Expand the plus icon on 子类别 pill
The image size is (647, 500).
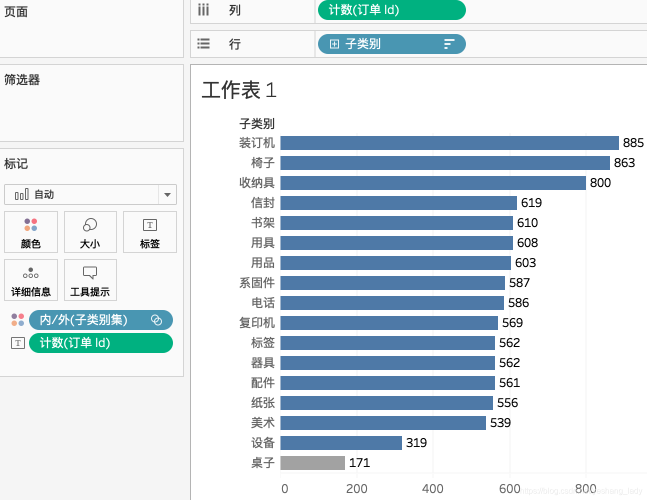point(334,44)
